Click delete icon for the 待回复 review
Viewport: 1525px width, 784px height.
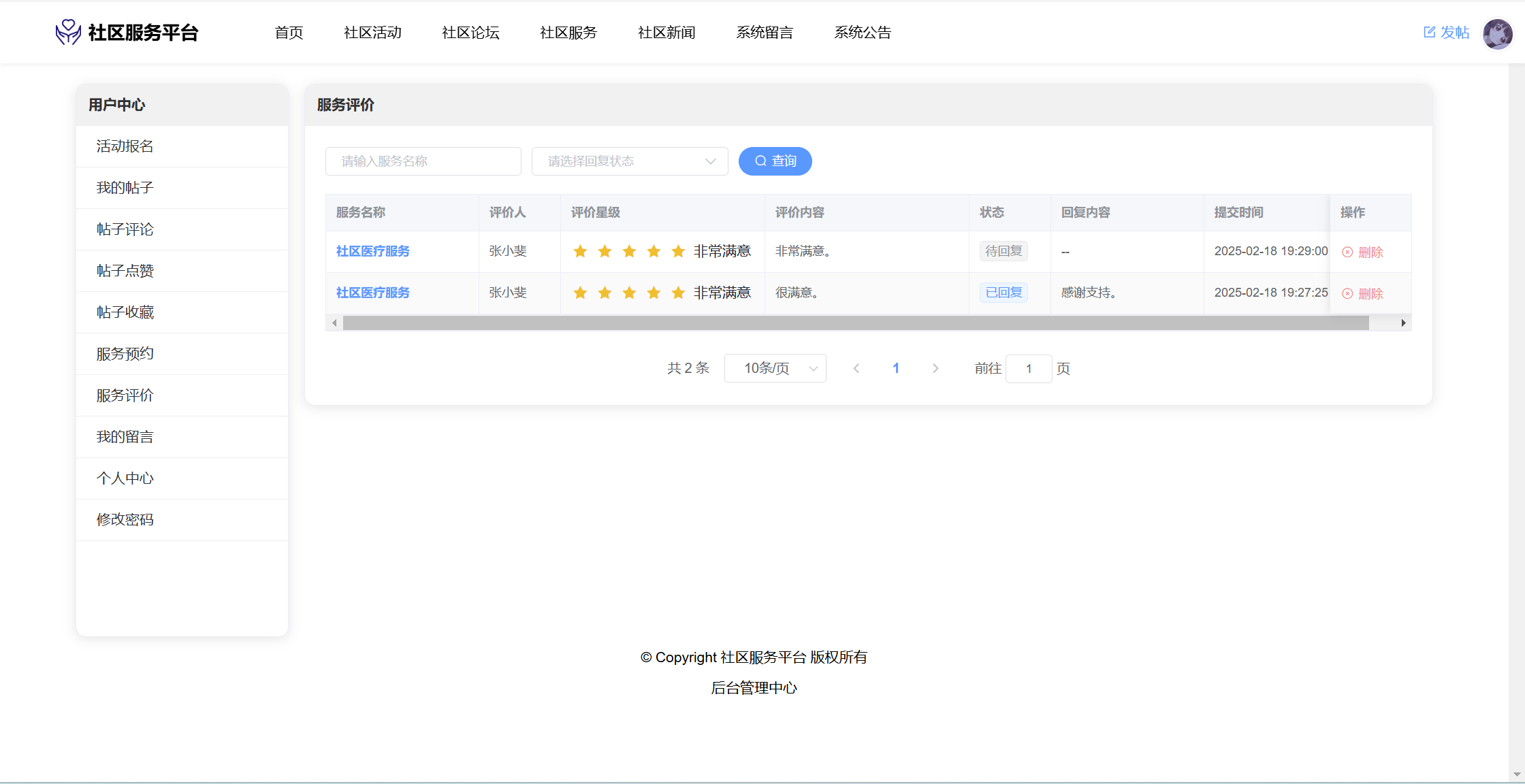pyautogui.click(x=1347, y=252)
